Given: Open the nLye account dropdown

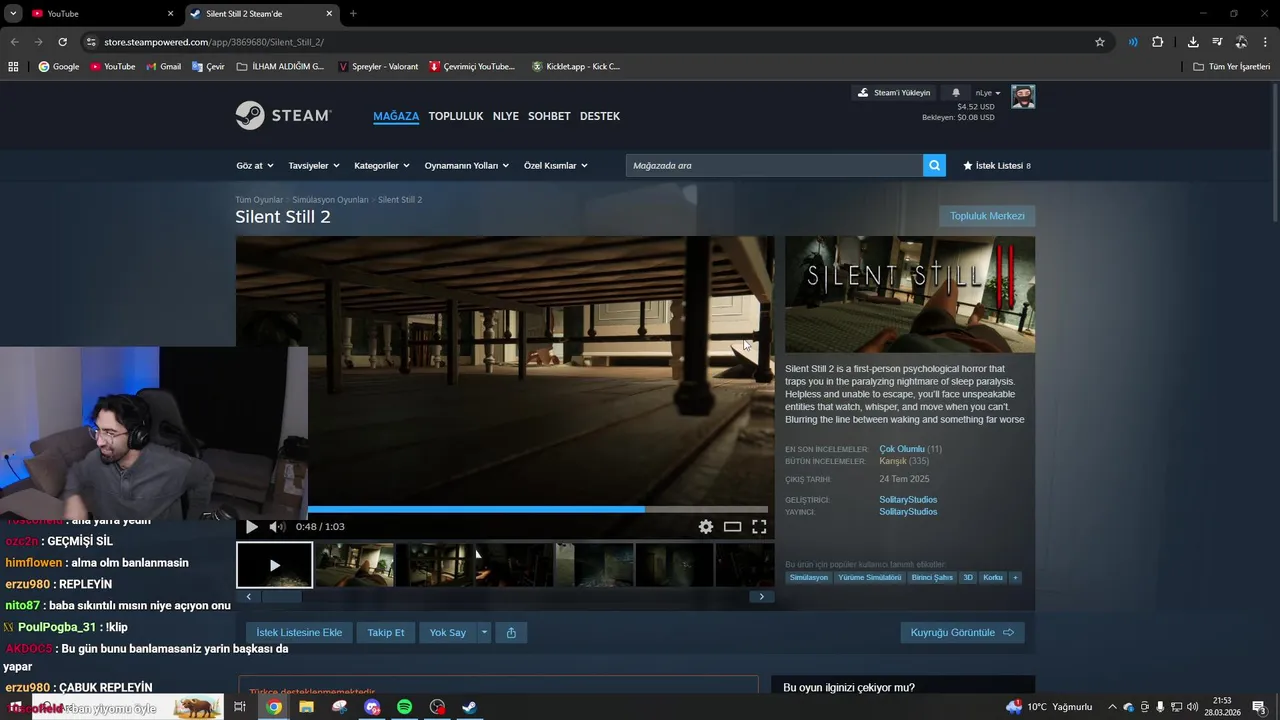Looking at the screenshot, I should click(988, 93).
